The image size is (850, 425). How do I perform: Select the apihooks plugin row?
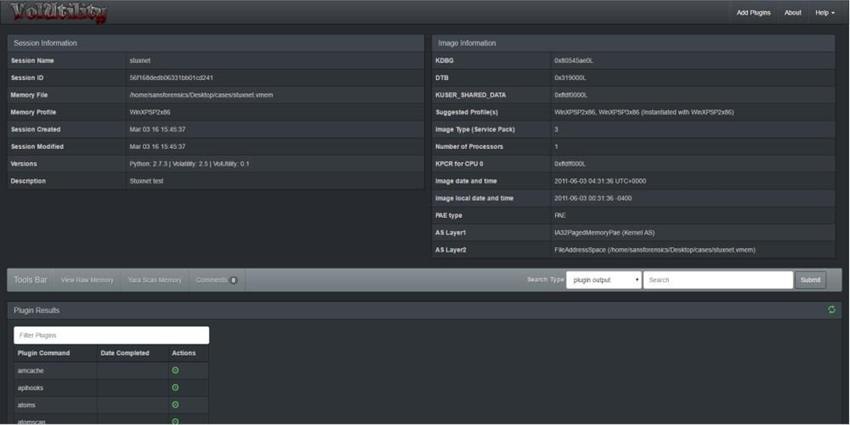[111, 388]
